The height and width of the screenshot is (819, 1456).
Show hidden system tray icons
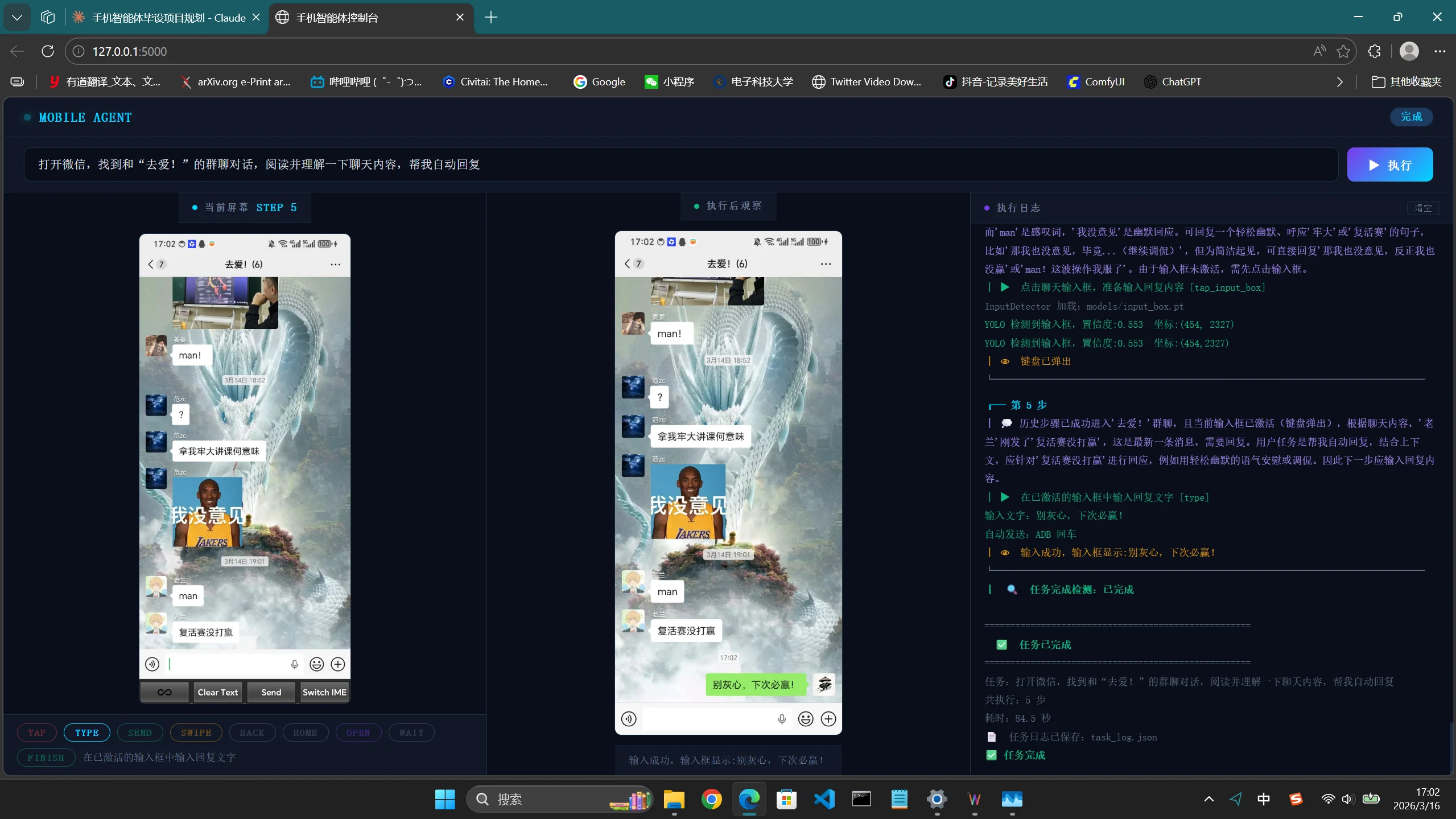pos(1208,799)
